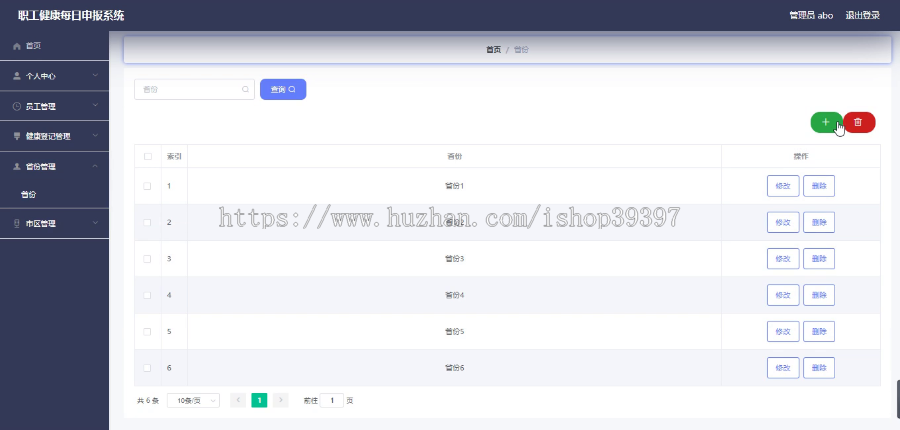Check the checkbox for row 3

click(x=148, y=259)
